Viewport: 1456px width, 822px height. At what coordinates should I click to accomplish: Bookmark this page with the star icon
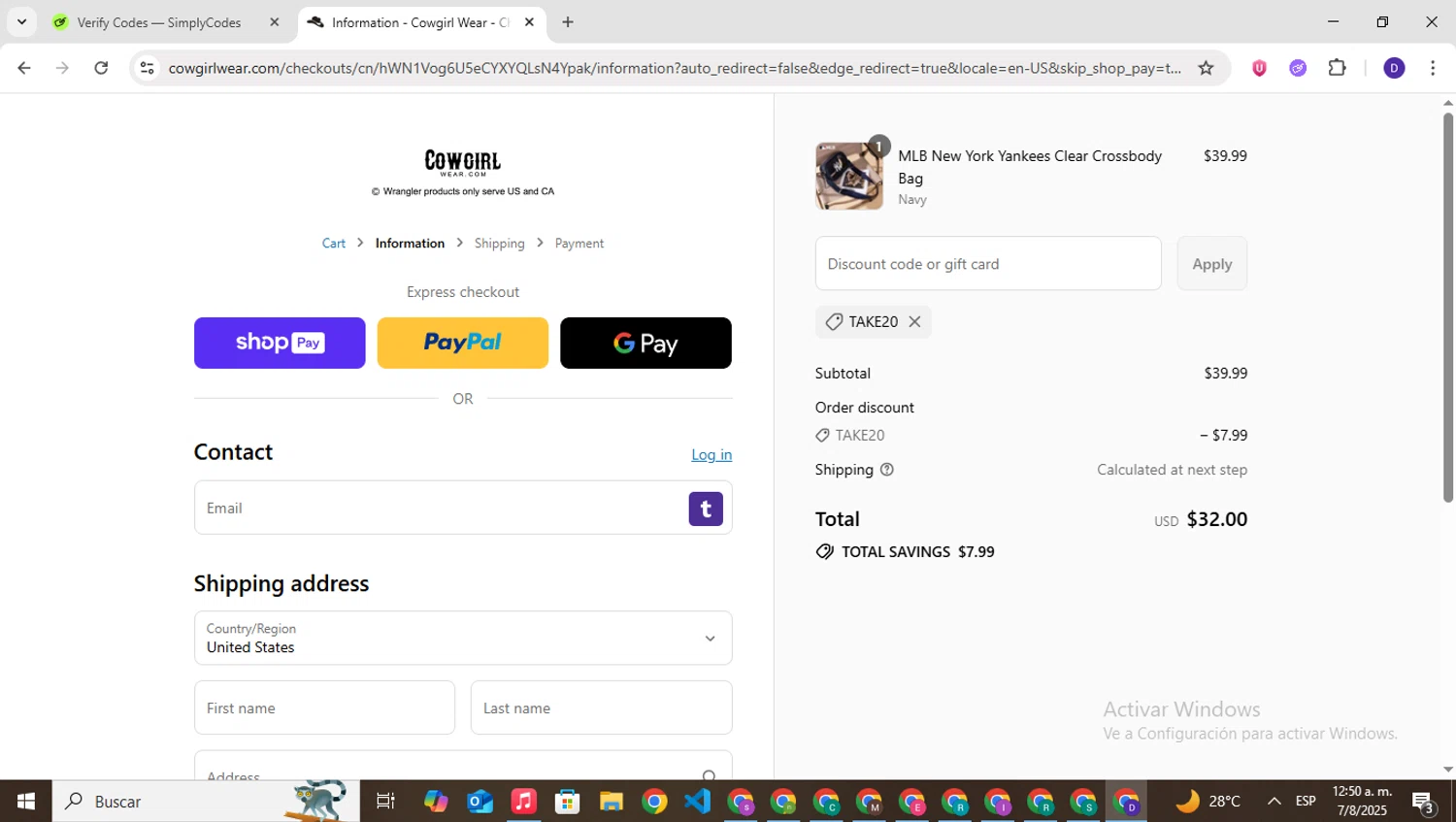pyautogui.click(x=1206, y=68)
